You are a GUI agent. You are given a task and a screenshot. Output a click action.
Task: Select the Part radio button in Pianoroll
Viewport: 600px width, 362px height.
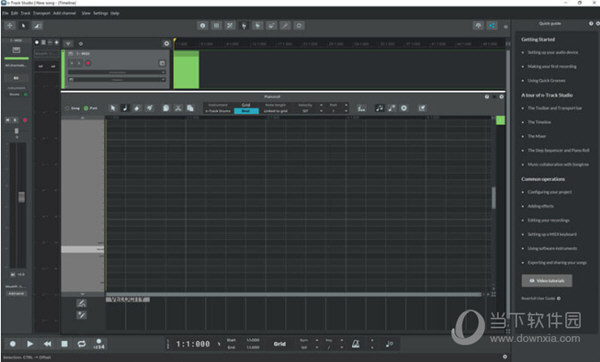point(86,108)
